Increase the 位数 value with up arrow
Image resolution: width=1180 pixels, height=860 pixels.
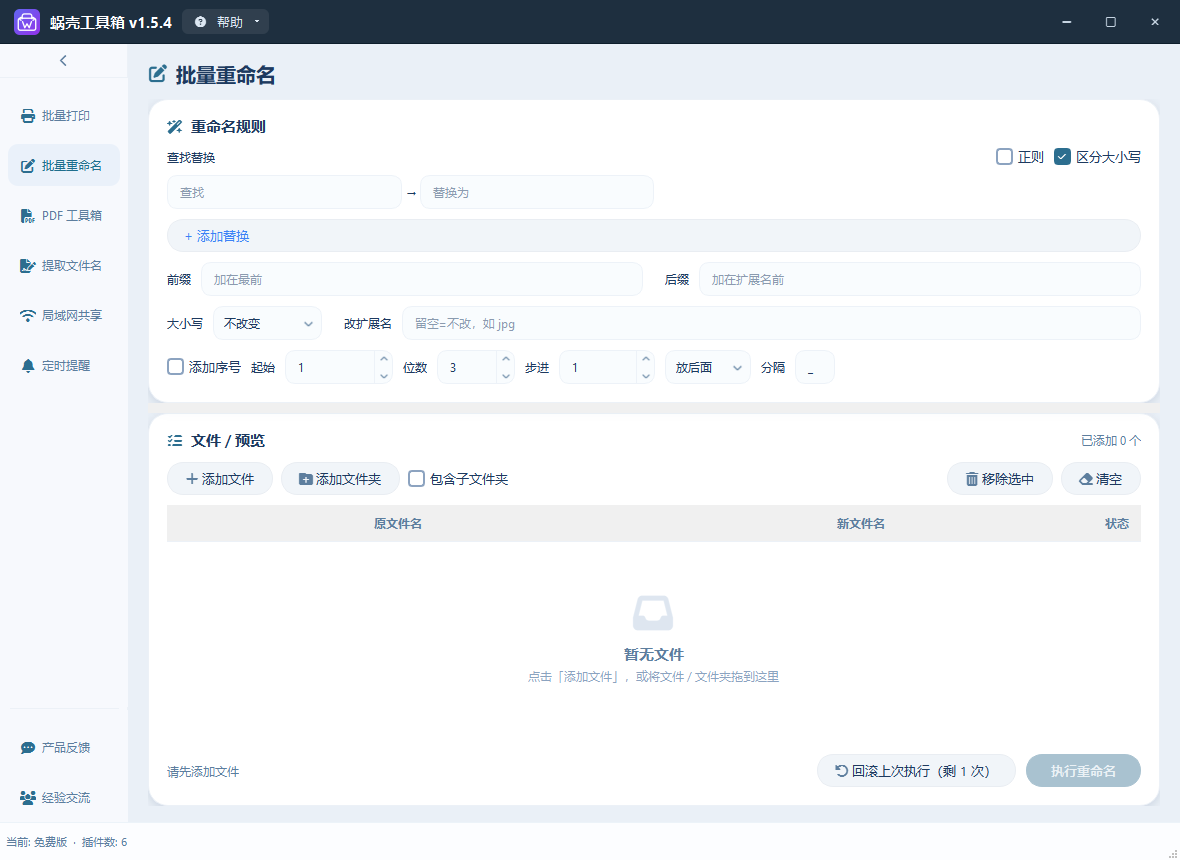(x=506, y=359)
